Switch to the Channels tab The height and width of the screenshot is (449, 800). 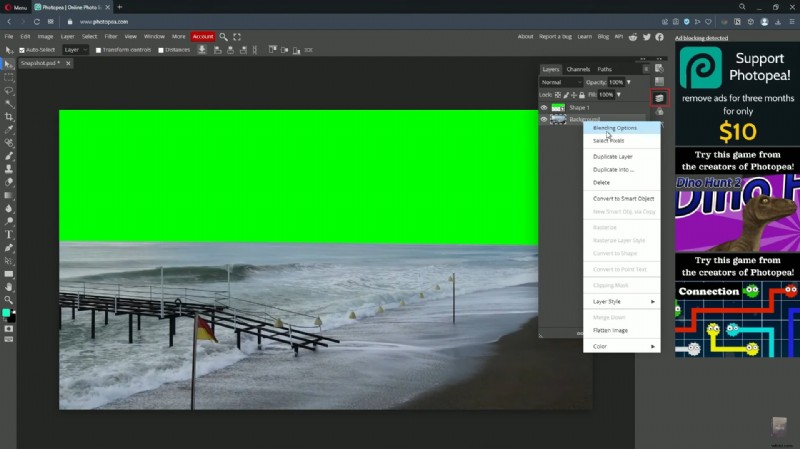pyautogui.click(x=578, y=69)
